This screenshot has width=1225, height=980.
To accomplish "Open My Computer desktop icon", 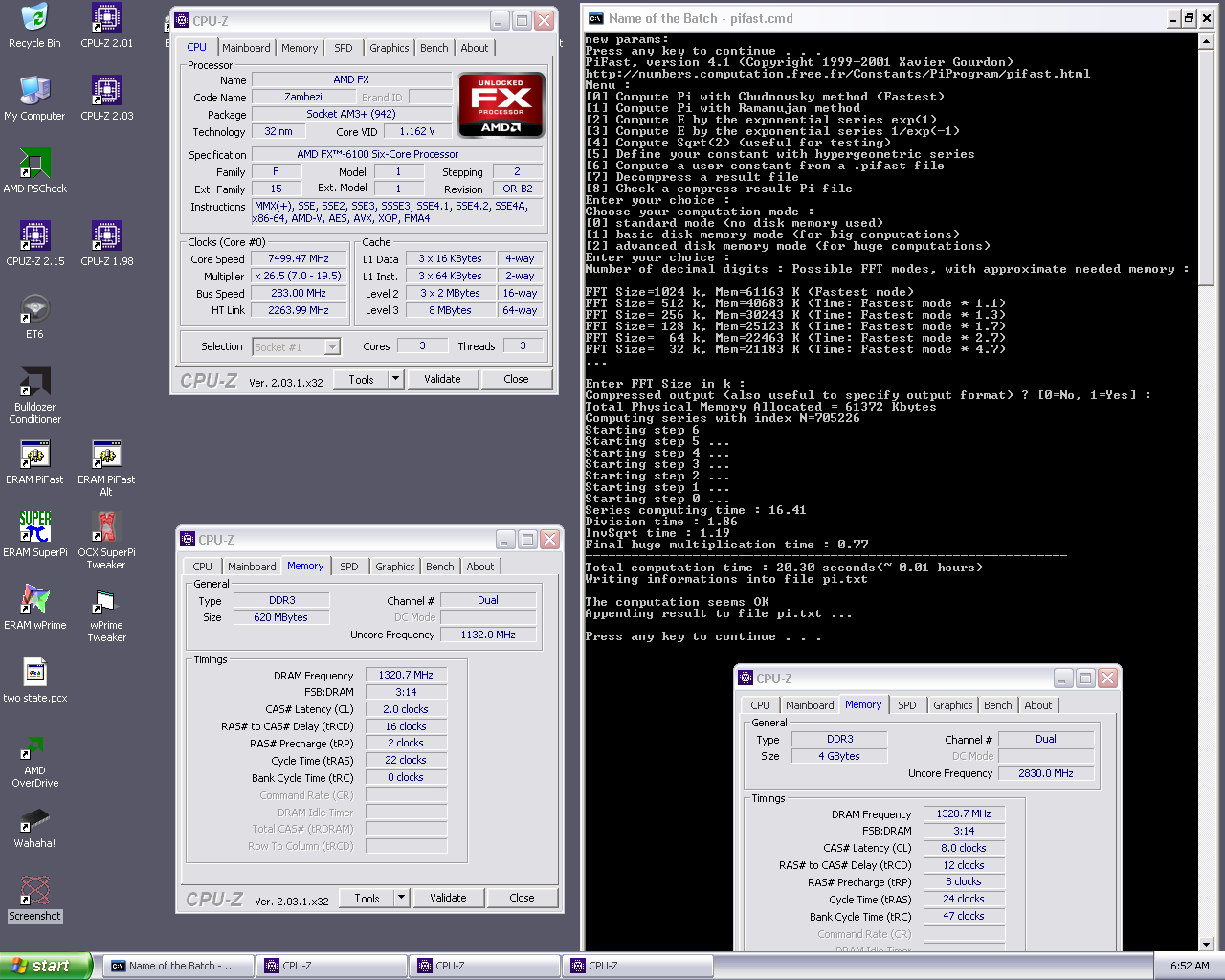I will point(34,99).
